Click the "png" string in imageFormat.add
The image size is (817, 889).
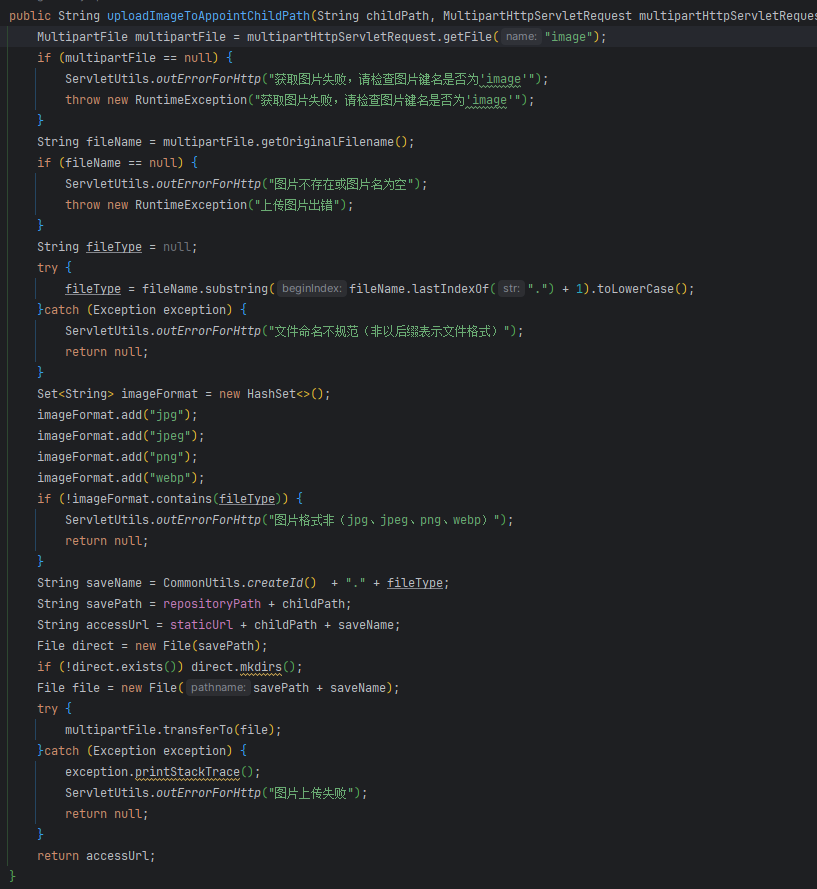tap(167, 457)
